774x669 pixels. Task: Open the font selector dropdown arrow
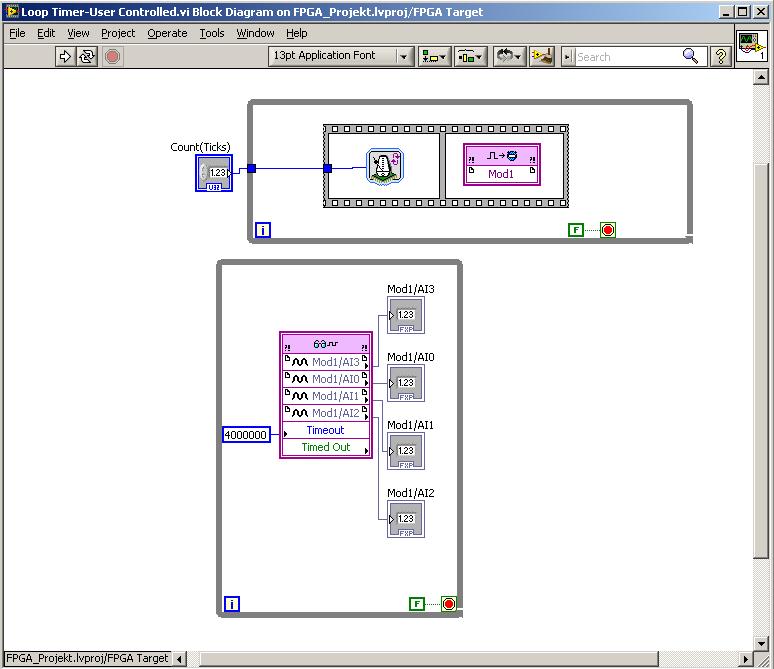(x=404, y=57)
